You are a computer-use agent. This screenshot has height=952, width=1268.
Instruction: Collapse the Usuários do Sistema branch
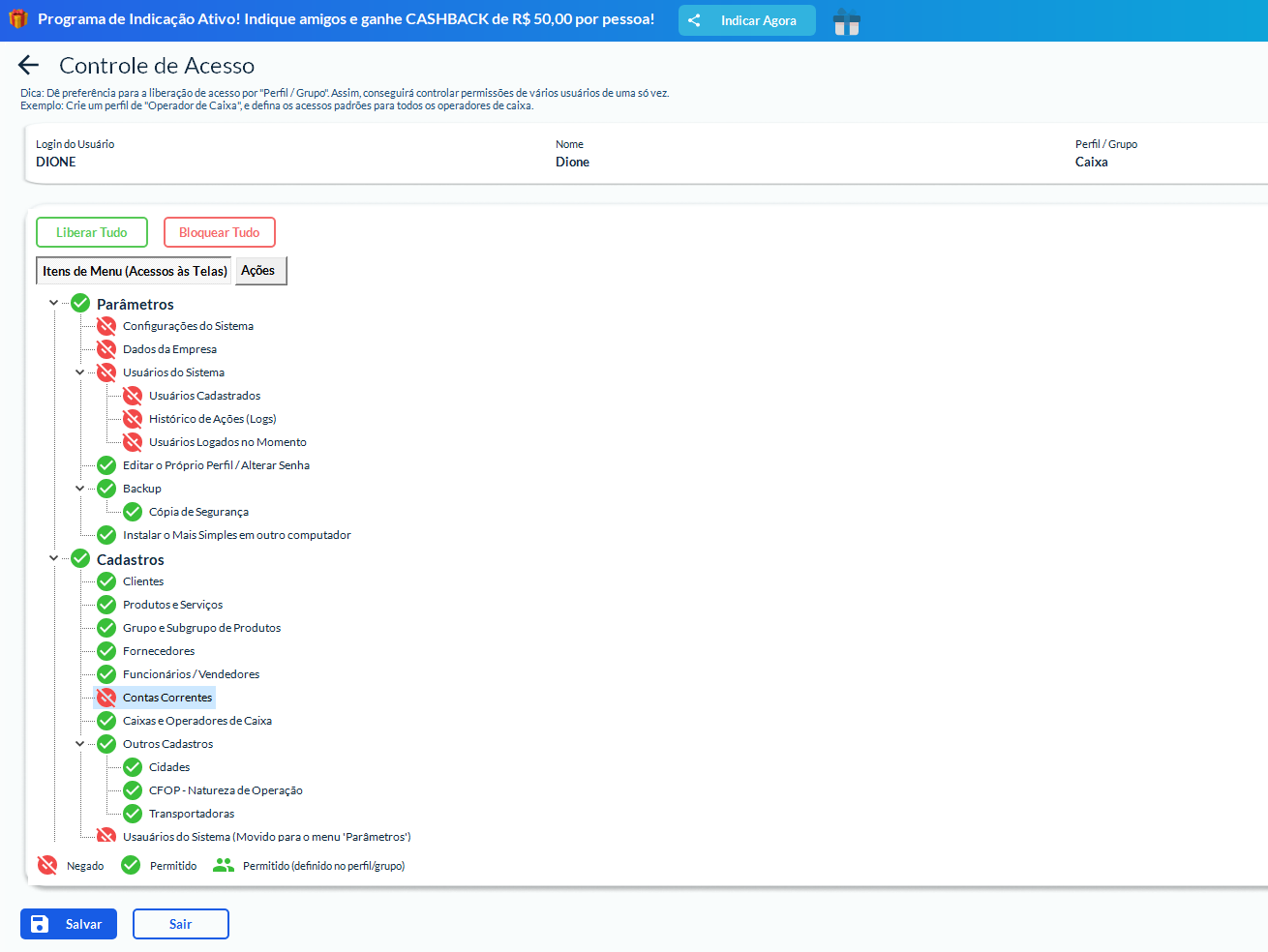coord(80,372)
